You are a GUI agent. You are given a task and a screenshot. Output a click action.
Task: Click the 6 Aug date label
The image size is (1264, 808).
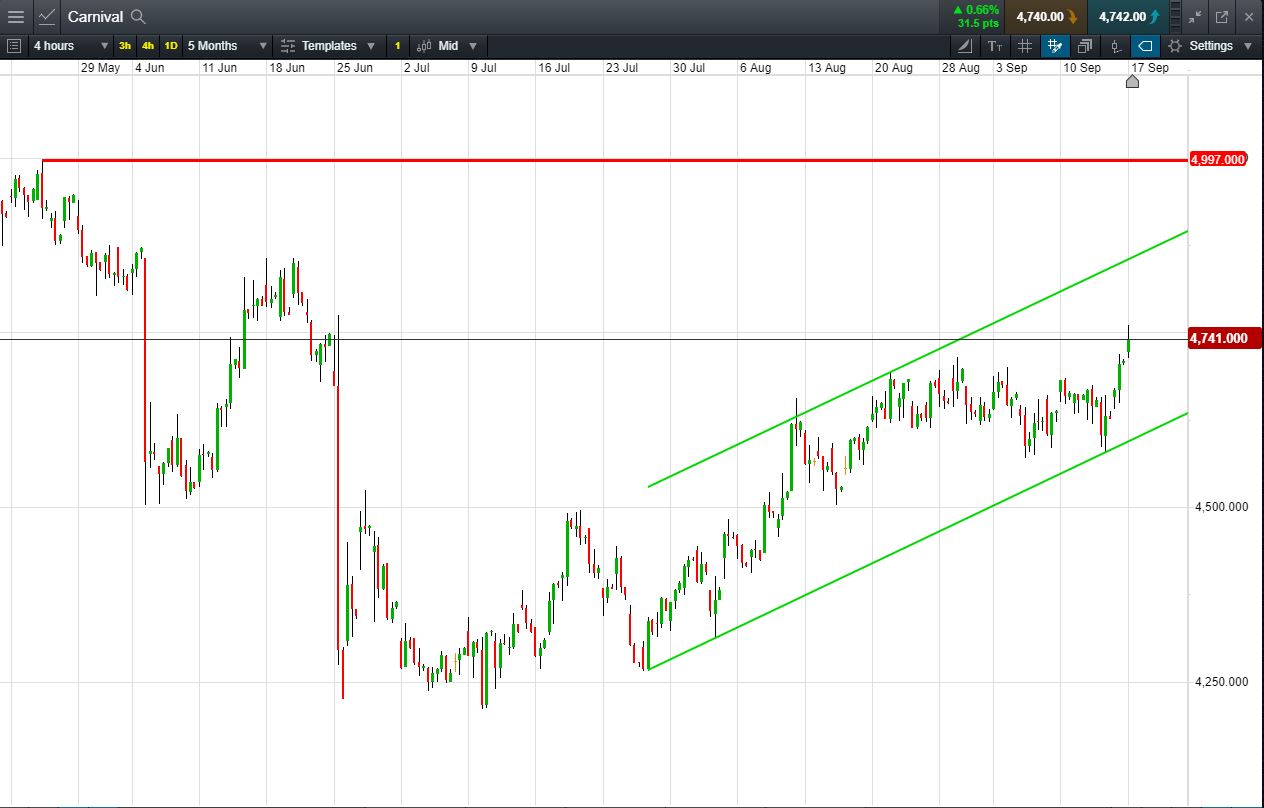click(x=755, y=68)
